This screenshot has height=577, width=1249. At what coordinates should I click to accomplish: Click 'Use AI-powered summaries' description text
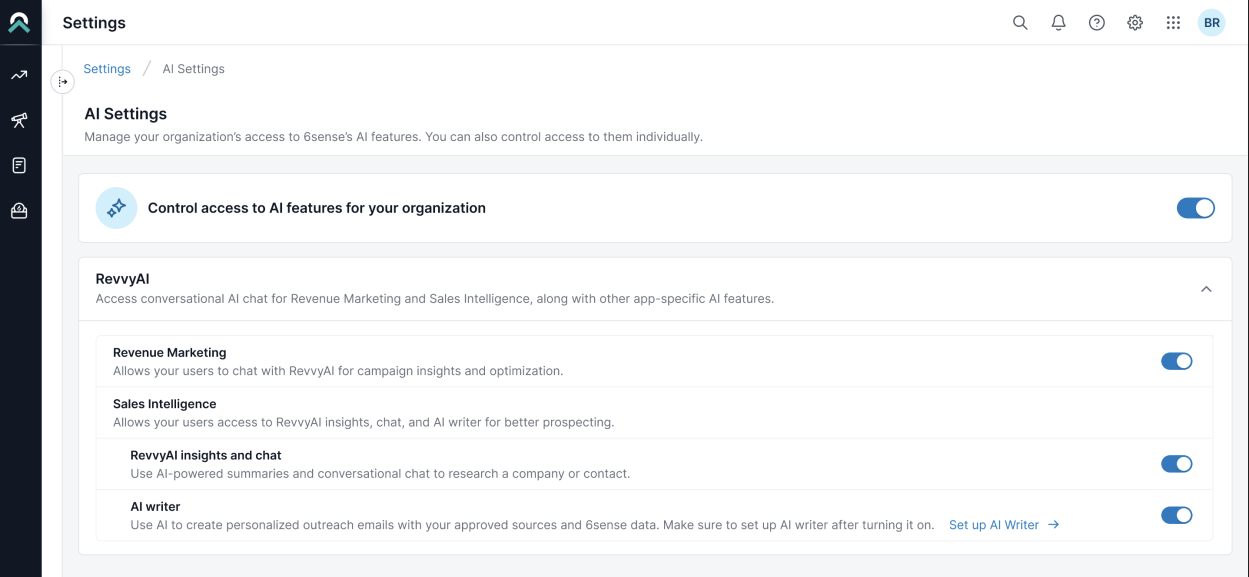pyautogui.click(x=380, y=474)
